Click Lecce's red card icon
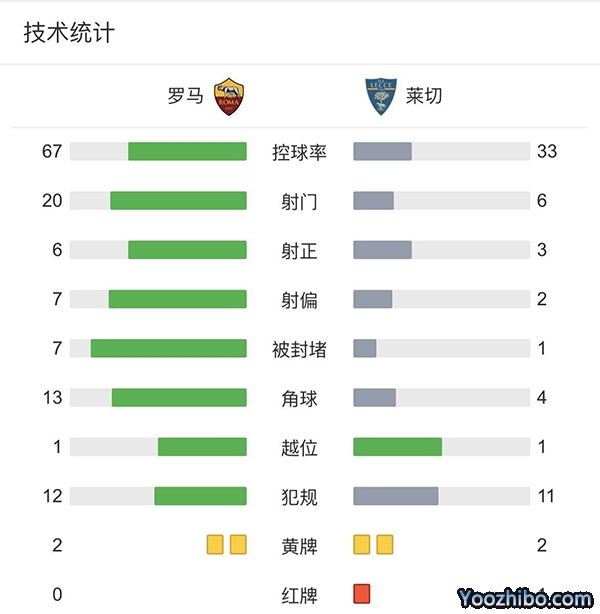This screenshot has width=600, height=614. point(362,594)
